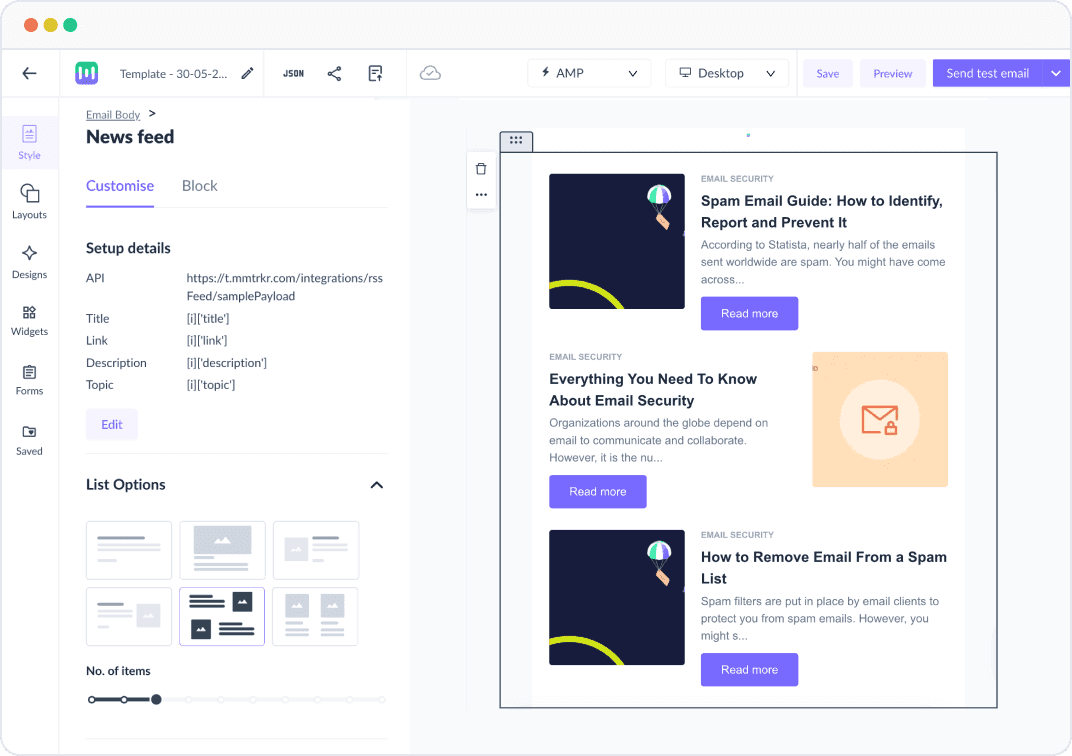Open the Widgets sidebar panel
1072x756 pixels.
(29, 319)
